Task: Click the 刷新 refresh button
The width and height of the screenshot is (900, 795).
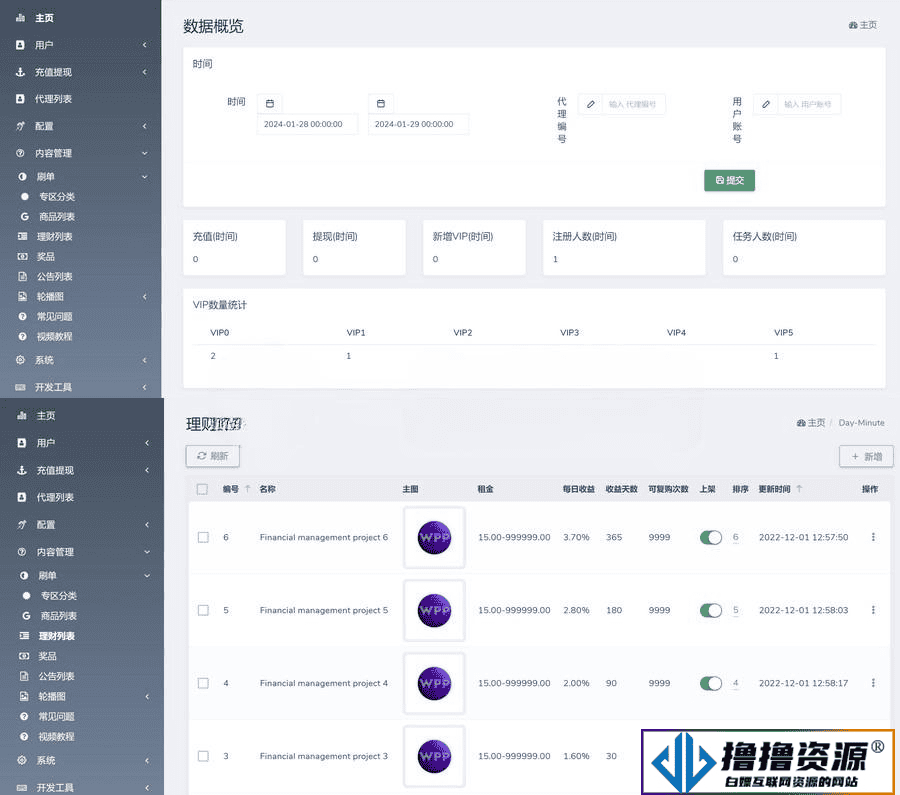Action: tap(212, 456)
